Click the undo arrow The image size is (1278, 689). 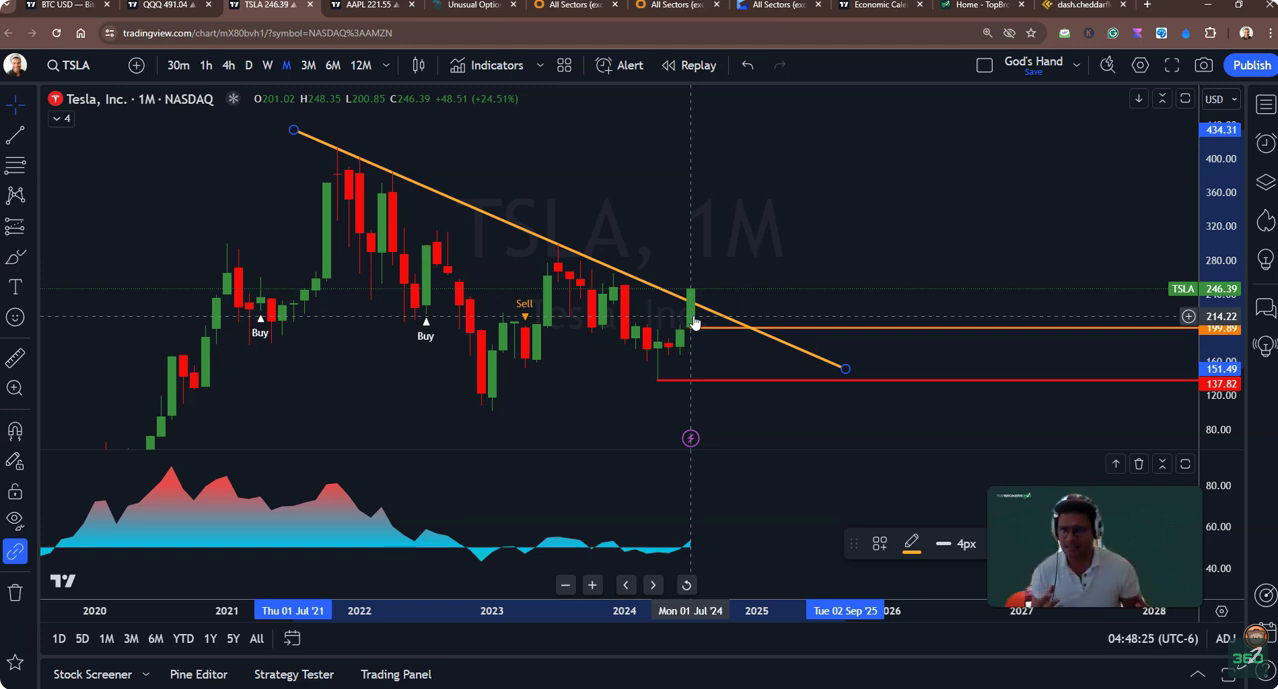click(x=748, y=65)
